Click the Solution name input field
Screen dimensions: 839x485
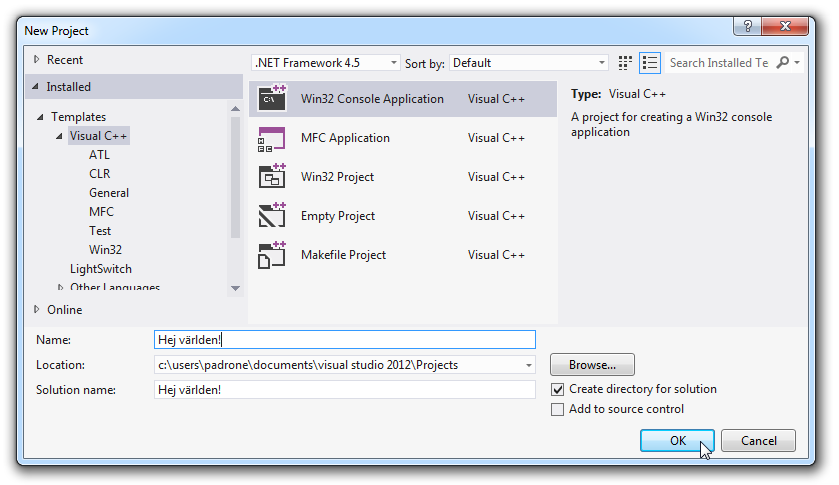(345, 390)
